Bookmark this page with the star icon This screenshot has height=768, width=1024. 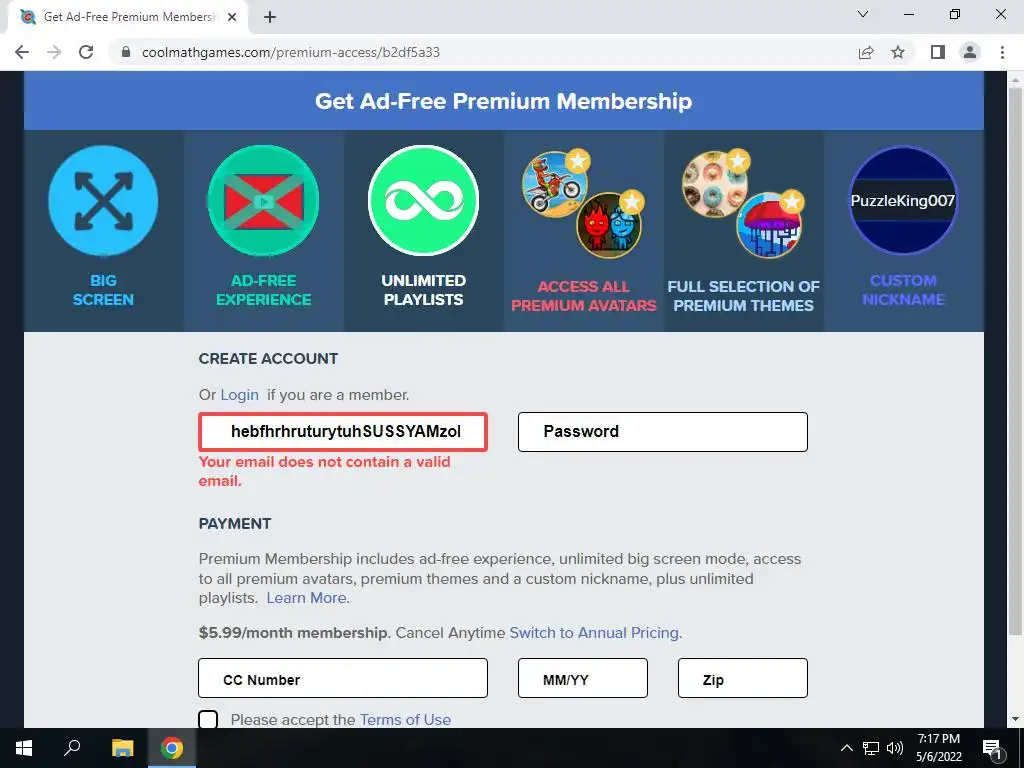click(x=898, y=52)
